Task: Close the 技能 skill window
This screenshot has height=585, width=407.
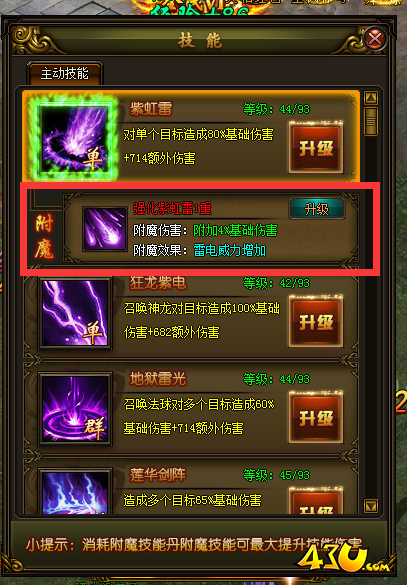Action: tap(375, 38)
